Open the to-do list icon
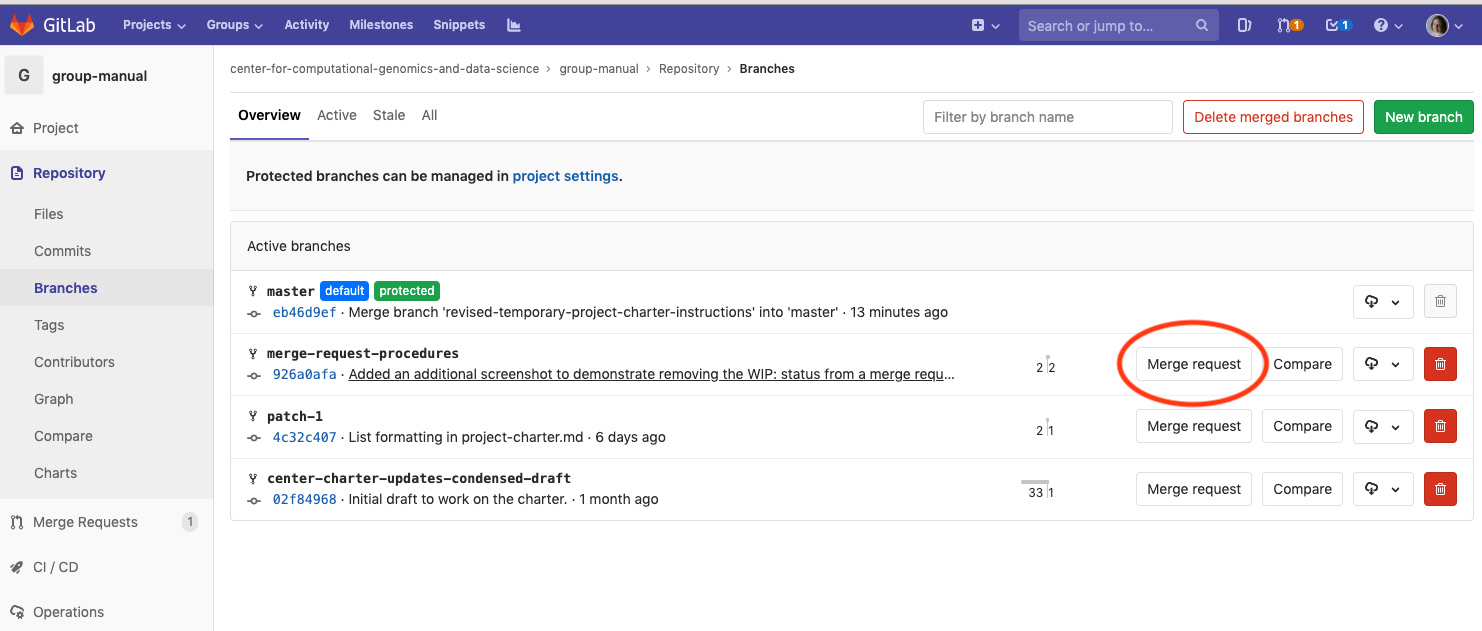The image size is (1482, 631). [x=1338, y=26]
